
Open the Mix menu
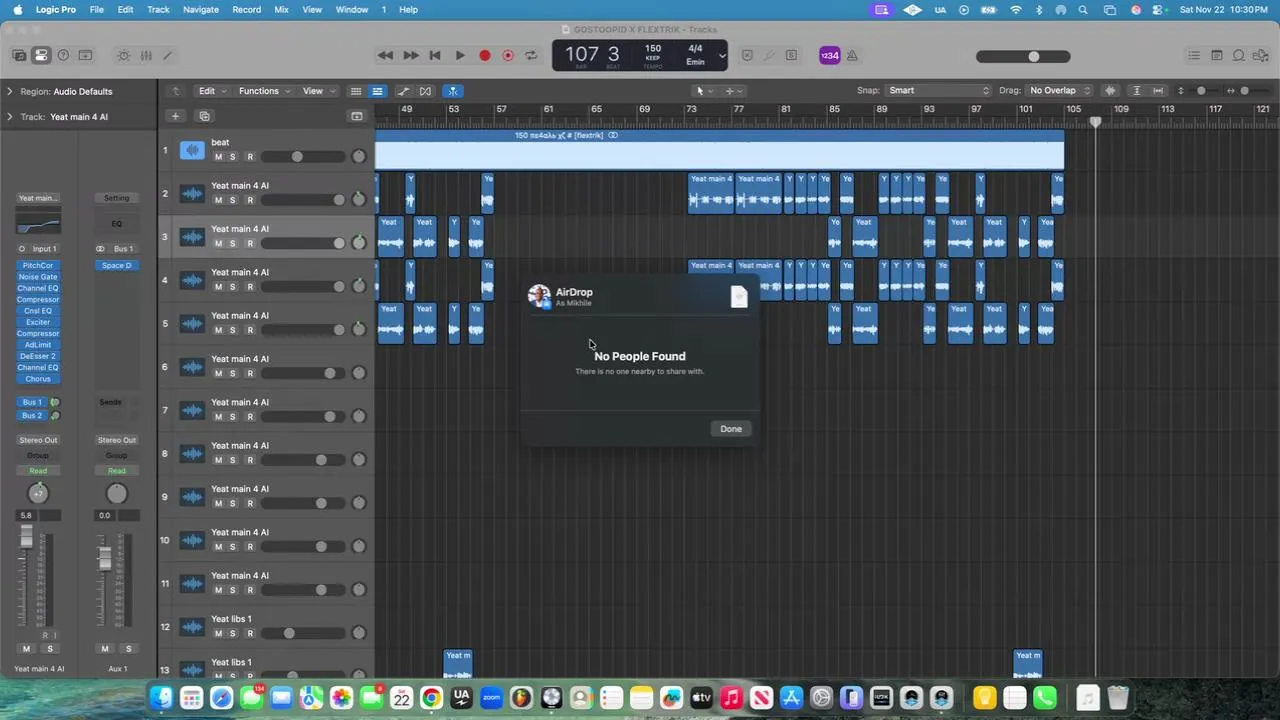click(x=281, y=9)
